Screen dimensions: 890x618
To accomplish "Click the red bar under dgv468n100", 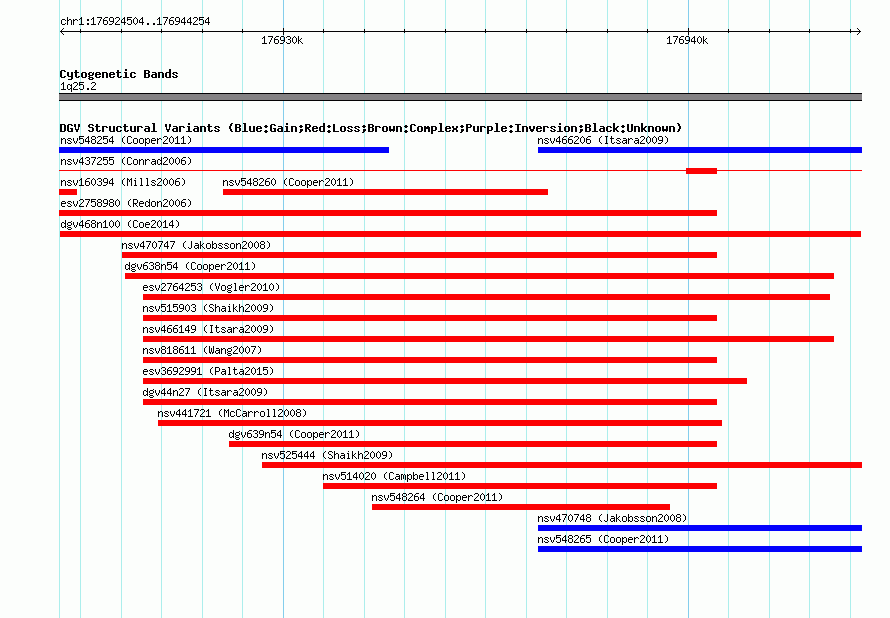I will pos(460,234).
